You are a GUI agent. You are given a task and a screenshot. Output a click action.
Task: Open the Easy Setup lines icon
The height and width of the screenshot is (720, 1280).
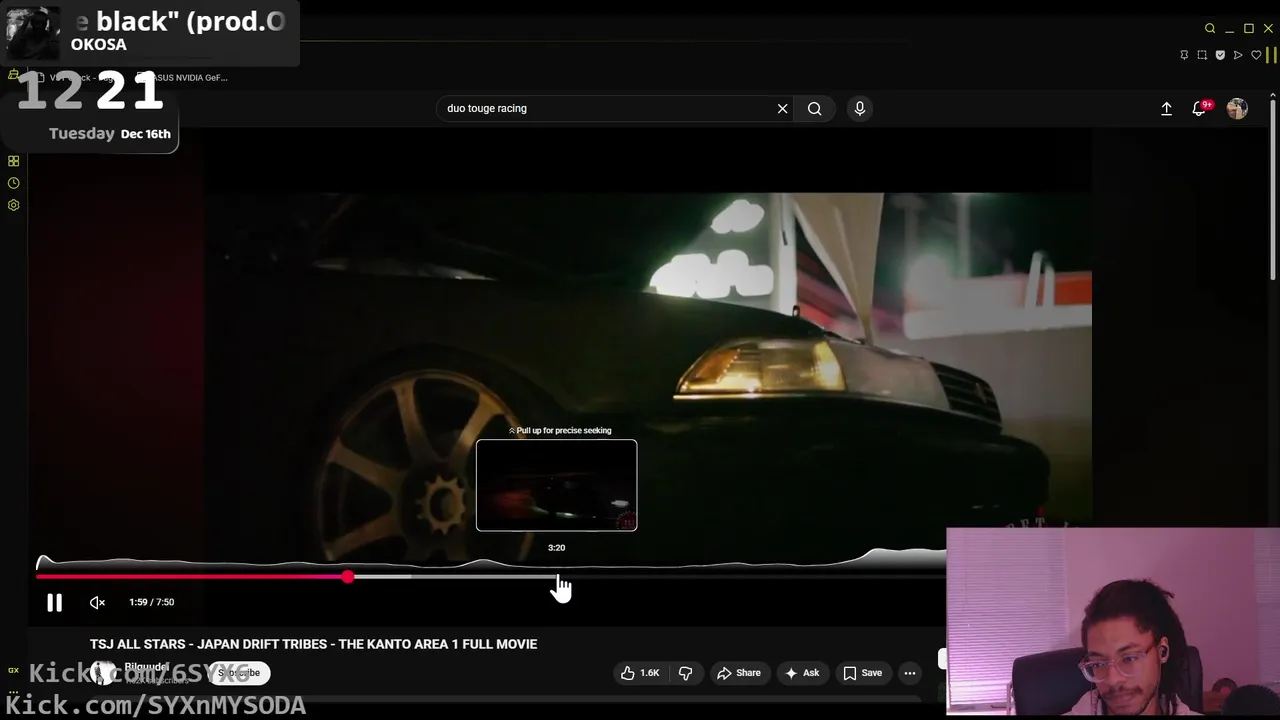[1272, 55]
